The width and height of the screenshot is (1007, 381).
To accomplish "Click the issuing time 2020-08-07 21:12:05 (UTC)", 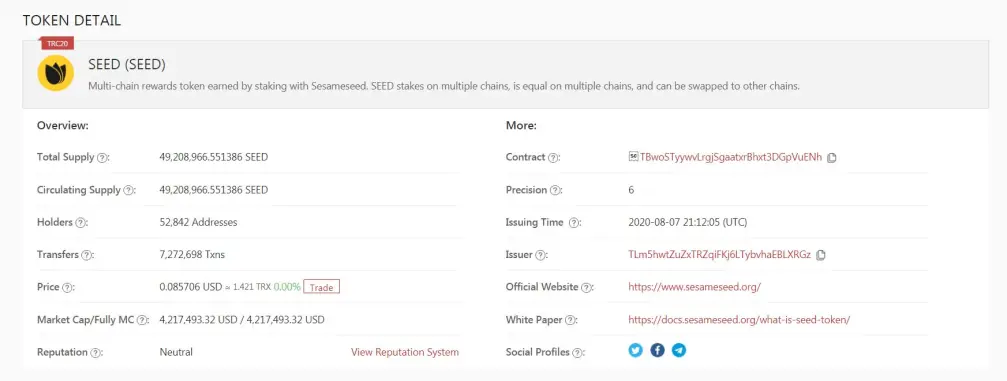I will coord(688,222).
